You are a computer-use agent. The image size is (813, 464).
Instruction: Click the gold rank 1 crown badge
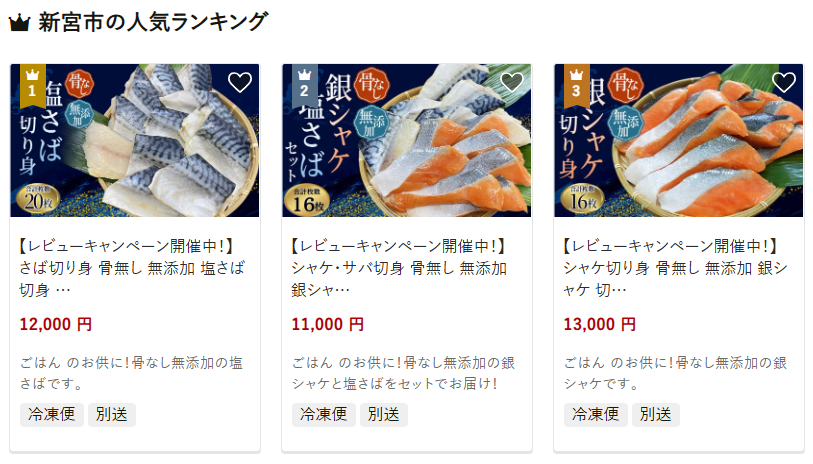33,85
